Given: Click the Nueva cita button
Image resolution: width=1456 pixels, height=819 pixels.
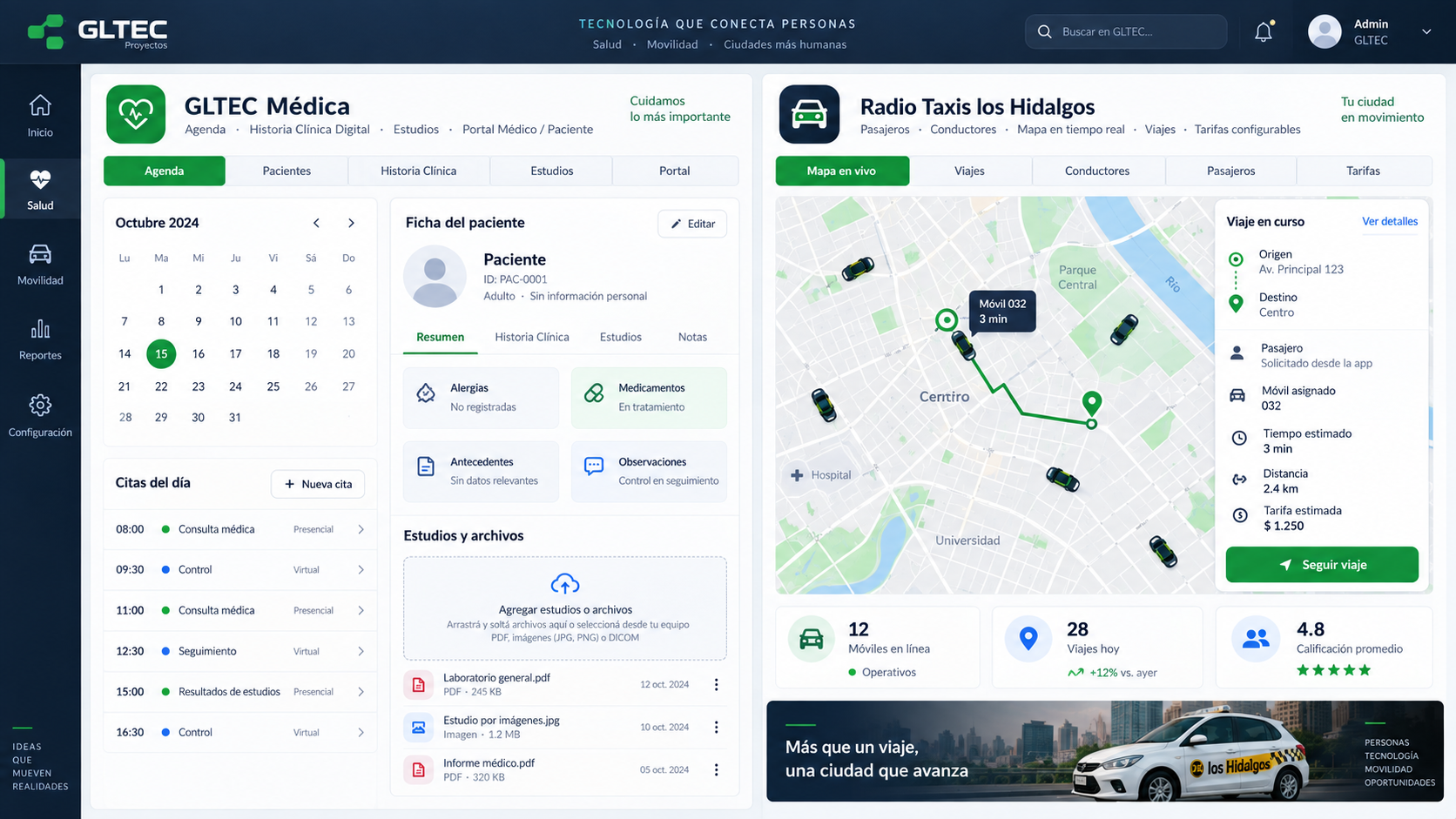Looking at the screenshot, I should click(x=318, y=484).
